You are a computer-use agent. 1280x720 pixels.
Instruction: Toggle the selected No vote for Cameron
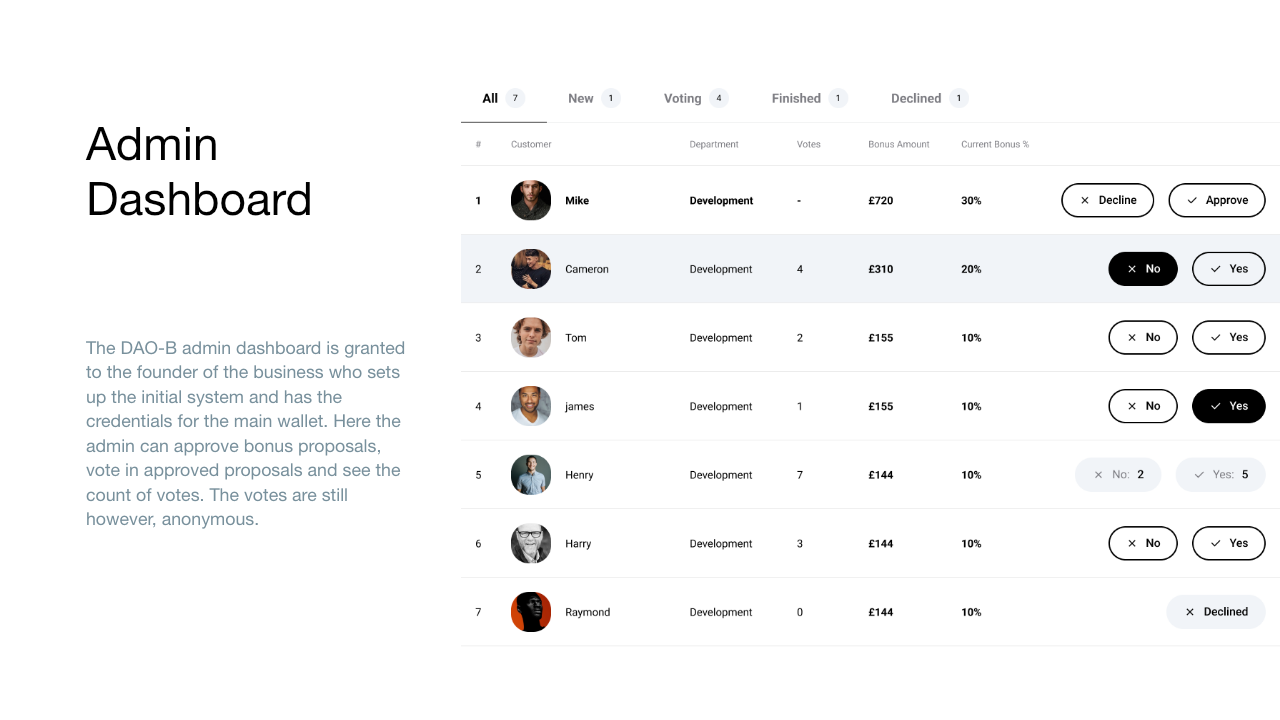click(1143, 269)
